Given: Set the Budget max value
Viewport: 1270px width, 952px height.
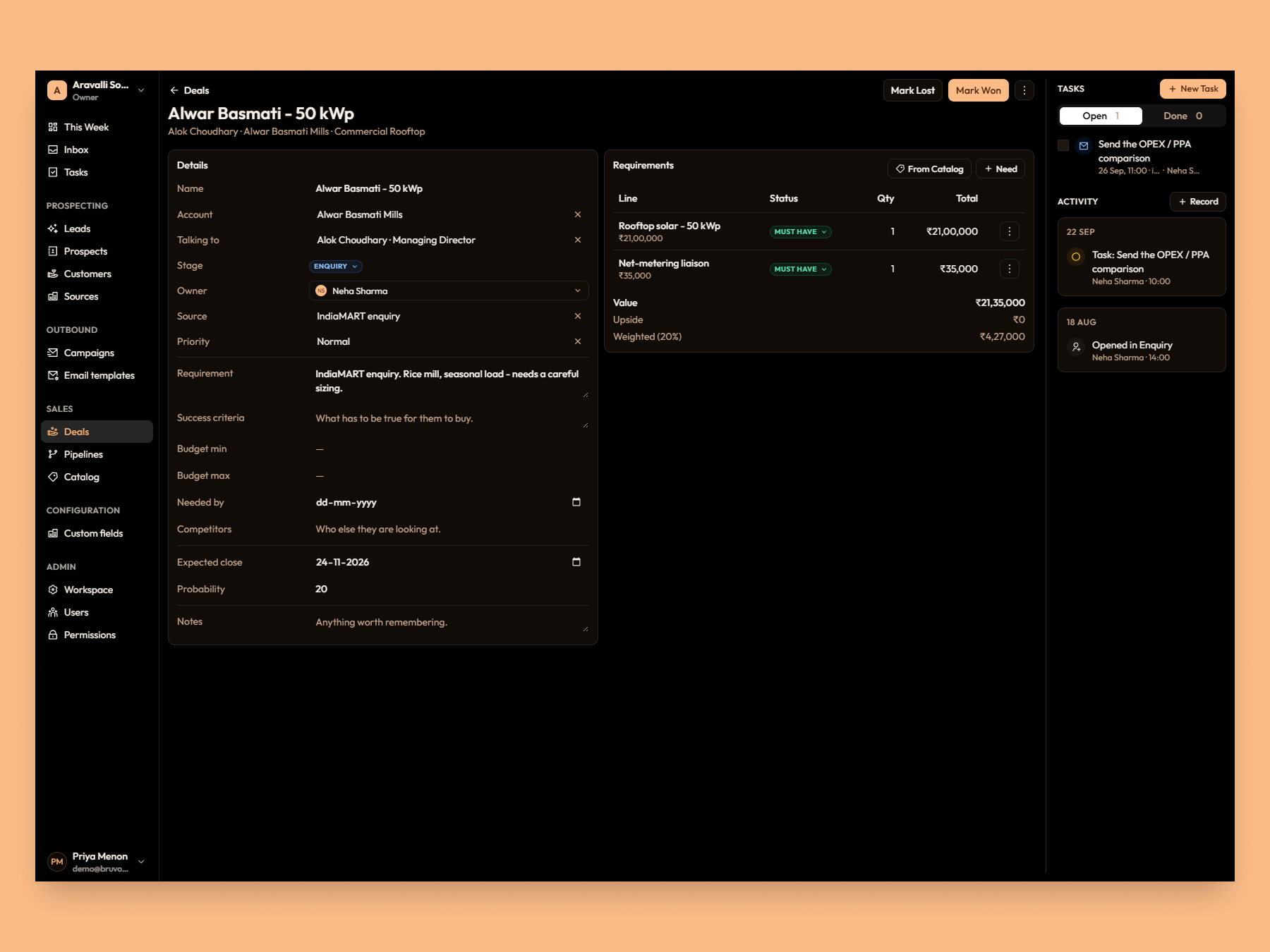Looking at the screenshot, I should pyautogui.click(x=449, y=476).
